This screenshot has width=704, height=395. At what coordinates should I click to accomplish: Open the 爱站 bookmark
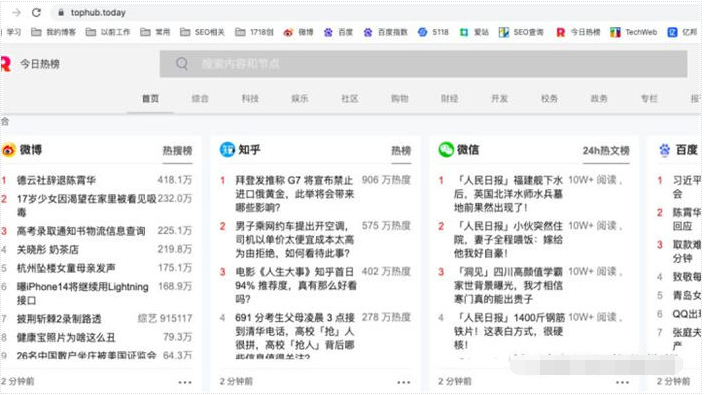474,32
